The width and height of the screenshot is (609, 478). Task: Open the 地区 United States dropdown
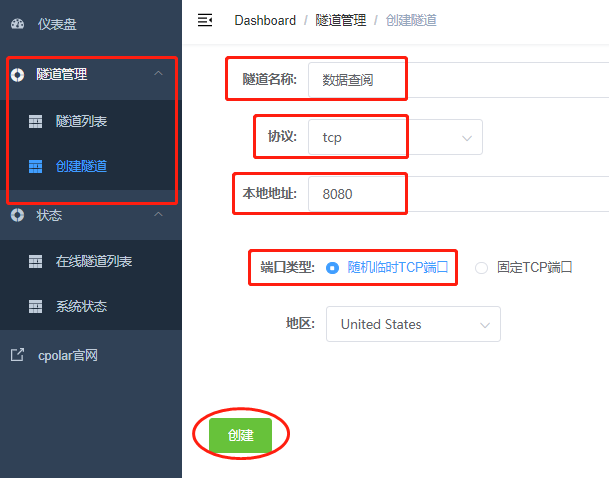click(413, 324)
